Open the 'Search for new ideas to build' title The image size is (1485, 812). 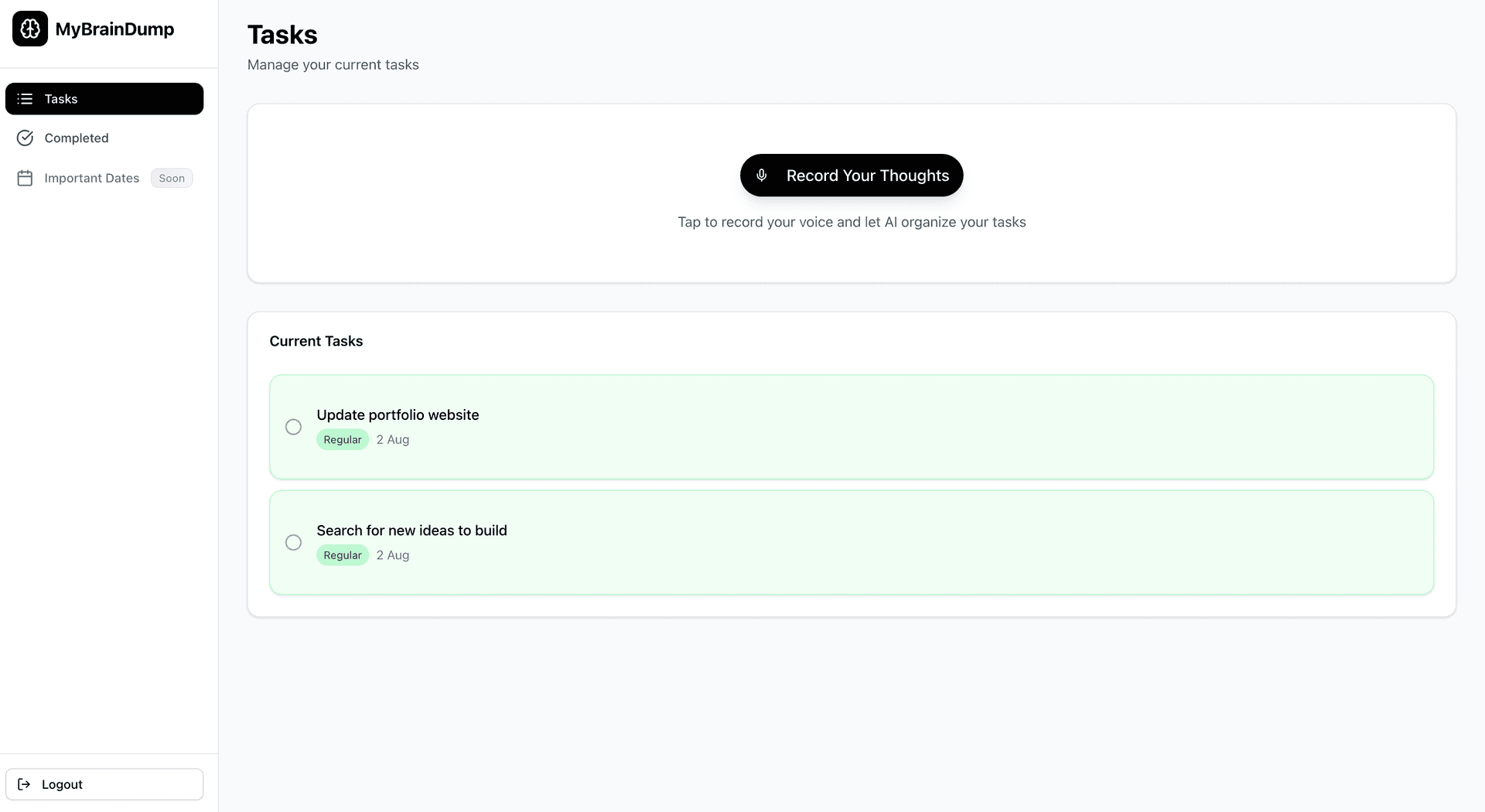[x=411, y=531]
